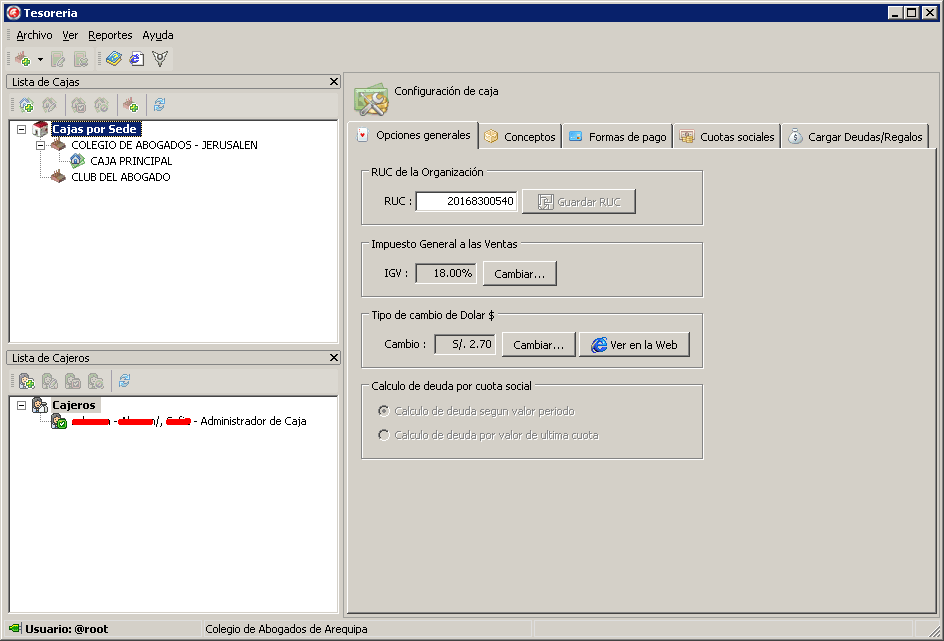Click the add-caja icon in main toolbar
This screenshot has width=944, height=641.
[23, 59]
